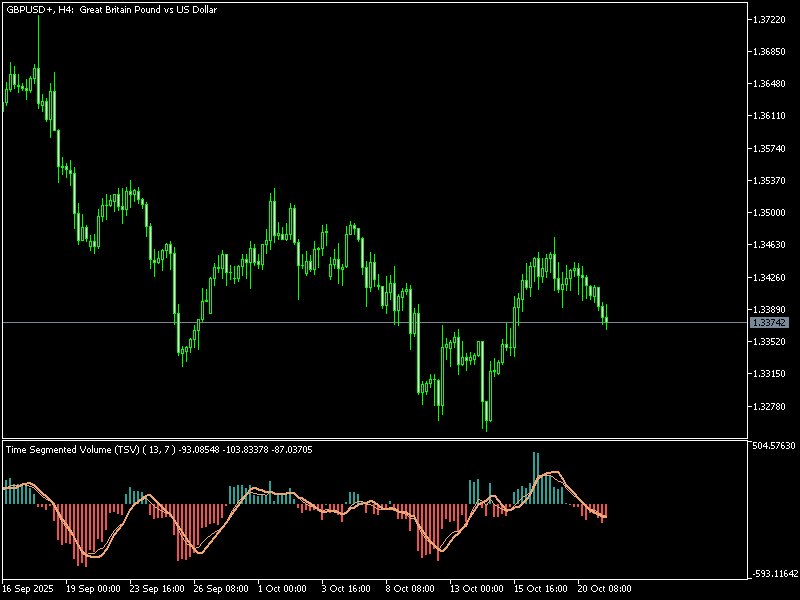Select the 16 Sep 2025 axis label
Viewport: 800px width, 600px height.
click(27, 589)
